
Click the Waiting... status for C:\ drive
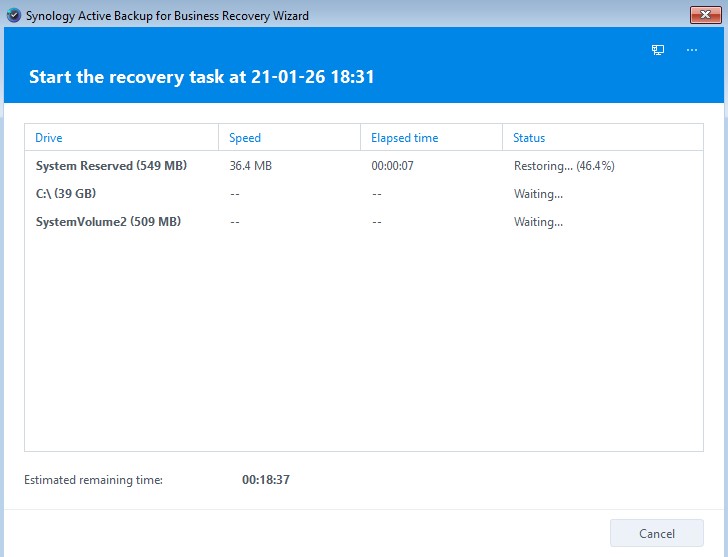coord(538,194)
